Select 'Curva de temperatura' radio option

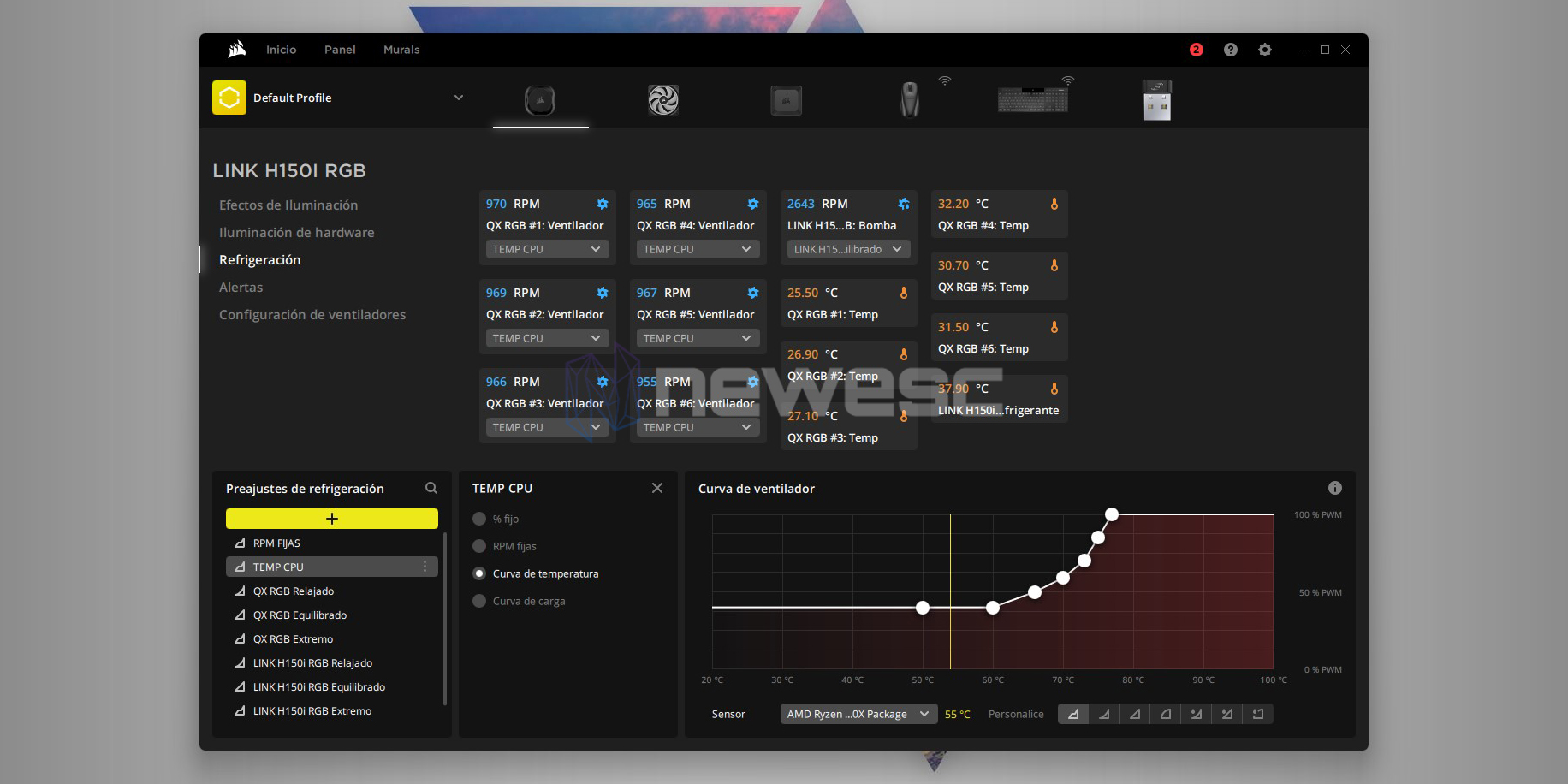click(479, 573)
